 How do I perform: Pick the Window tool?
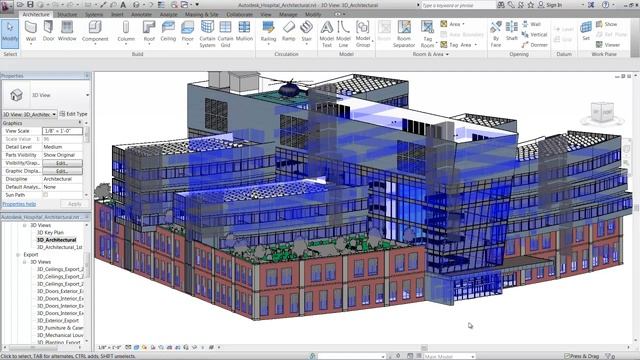[x=67, y=31]
